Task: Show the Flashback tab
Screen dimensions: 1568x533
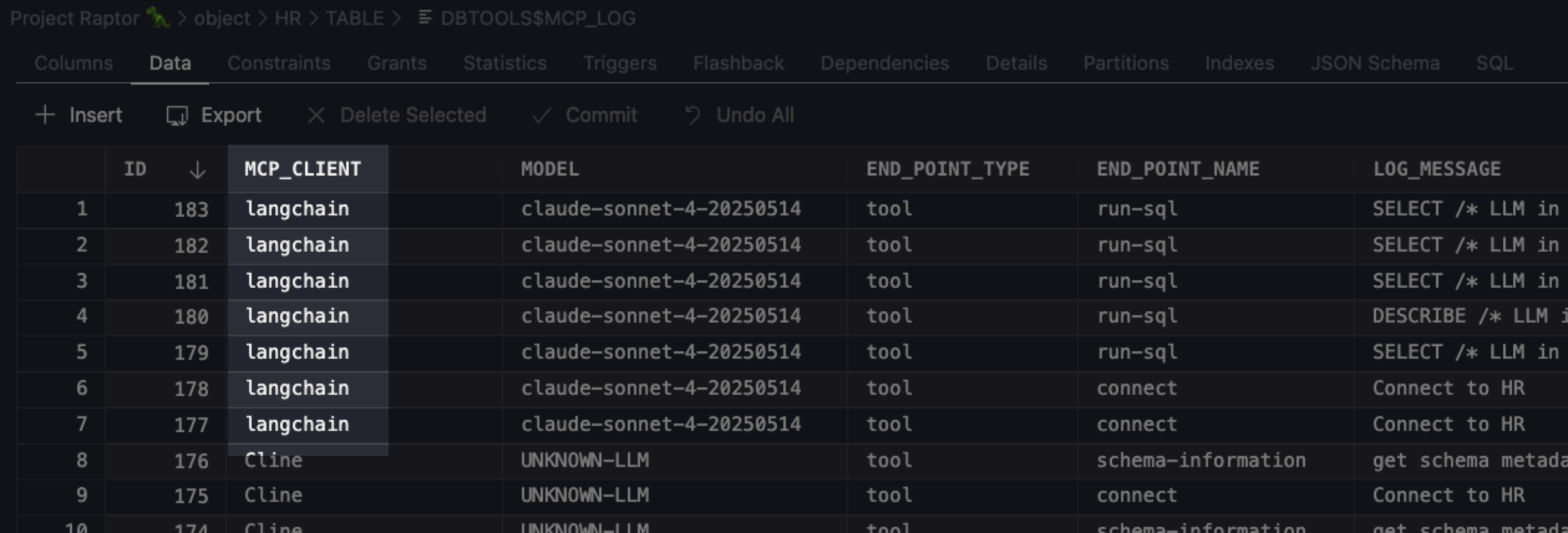Action: click(738, 63)
